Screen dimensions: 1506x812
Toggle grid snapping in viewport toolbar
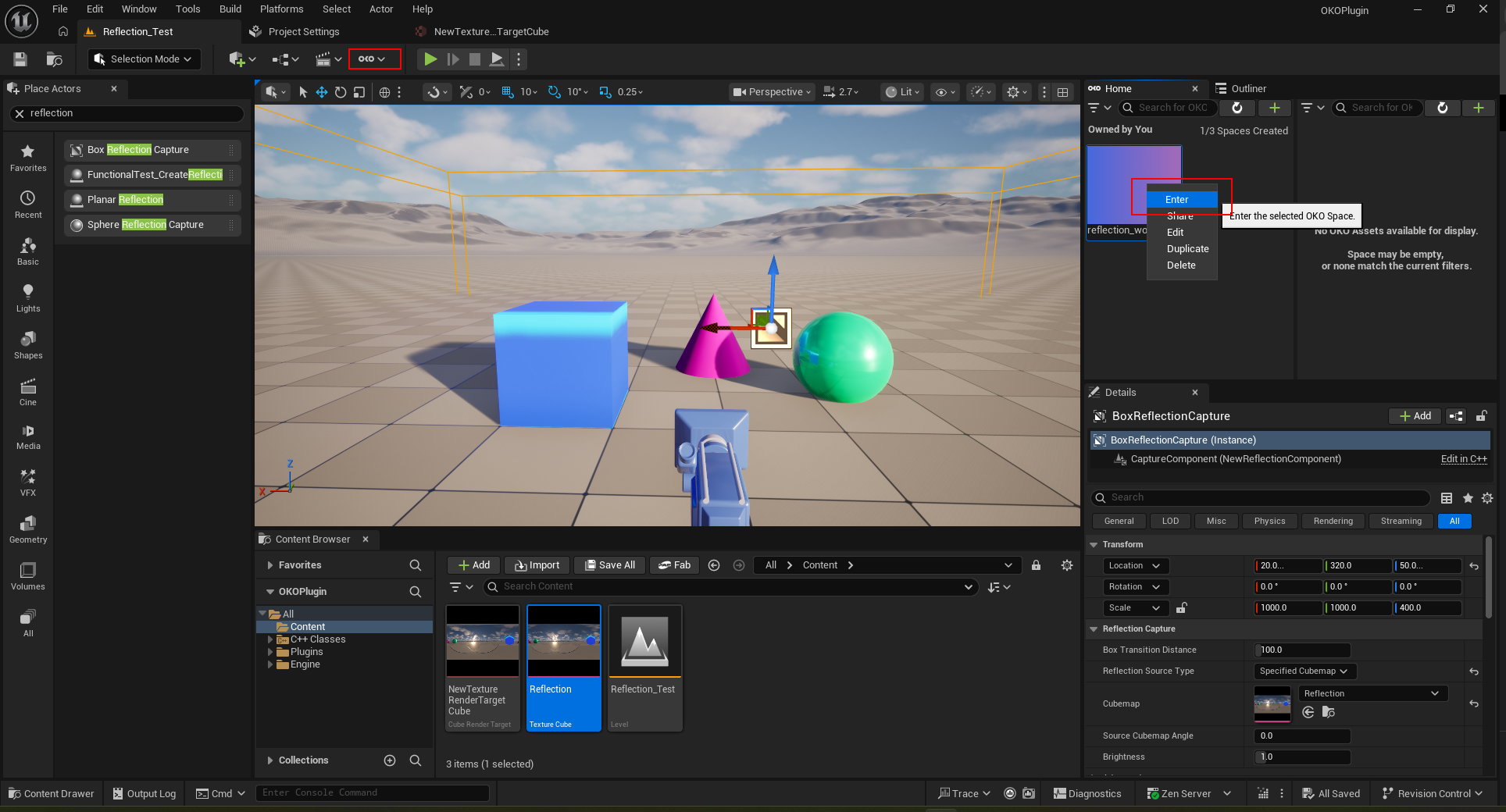(x=508, y=92)
